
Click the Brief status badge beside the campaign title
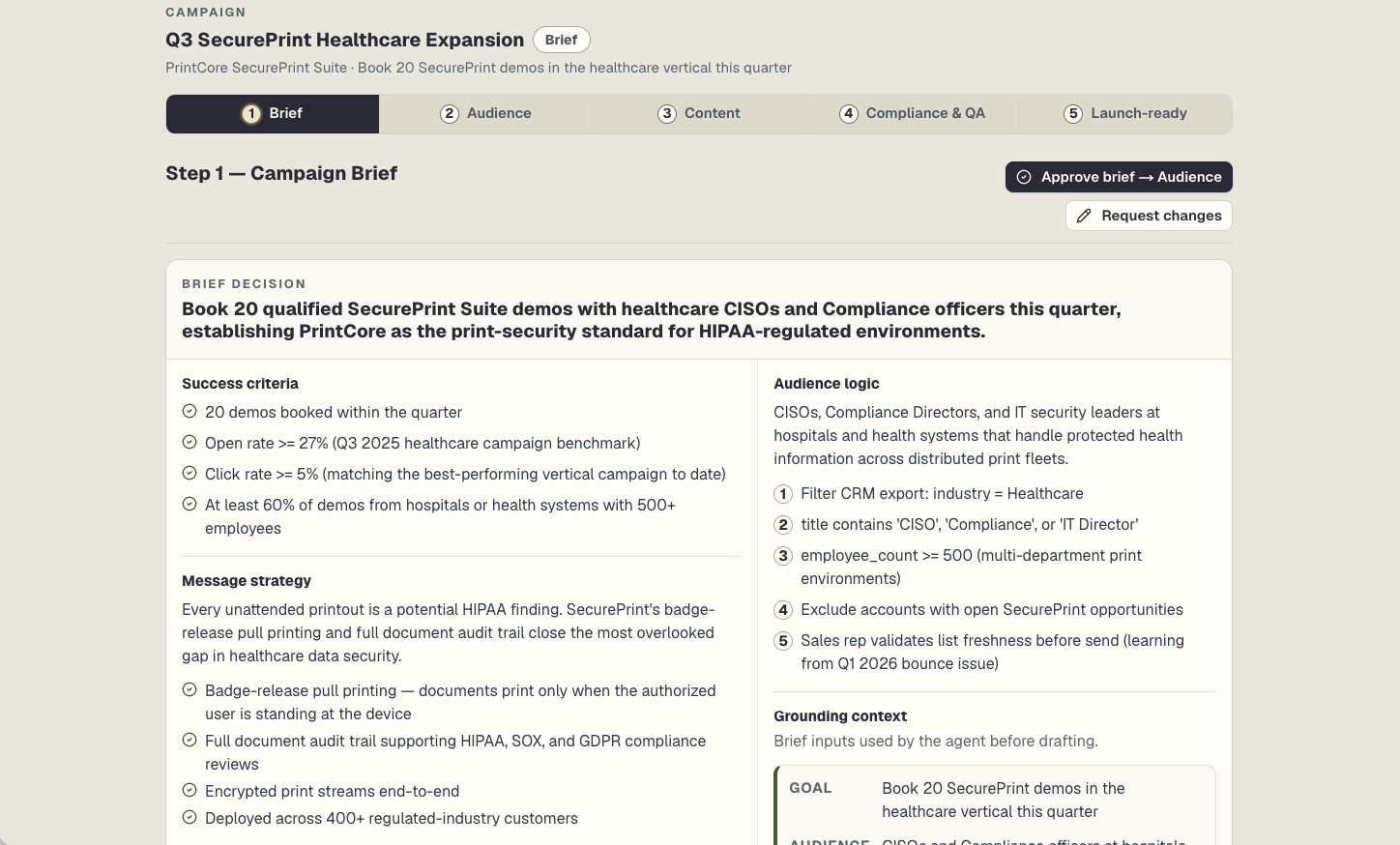(x=561, y=40)
